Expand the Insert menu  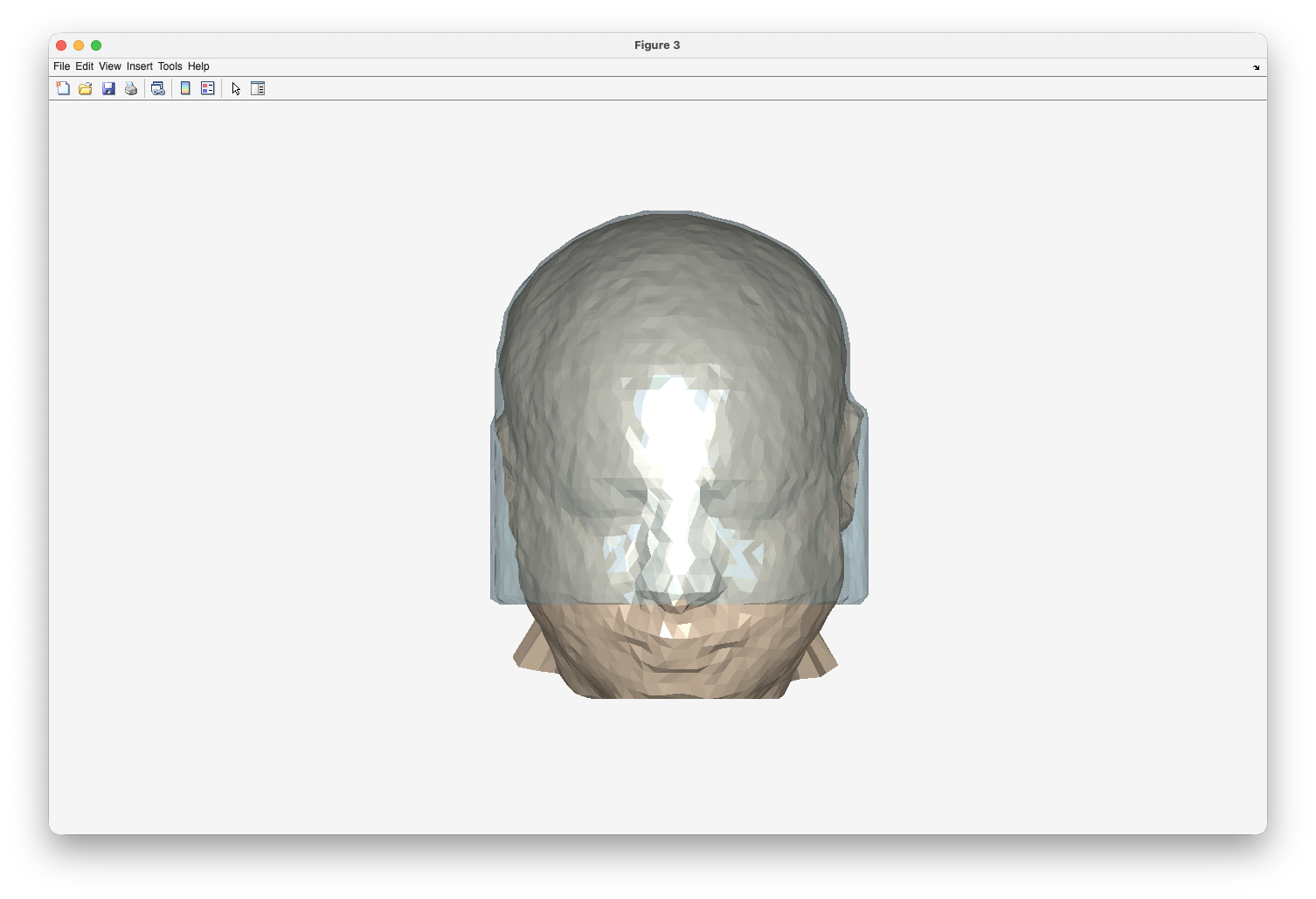(139, 66)
